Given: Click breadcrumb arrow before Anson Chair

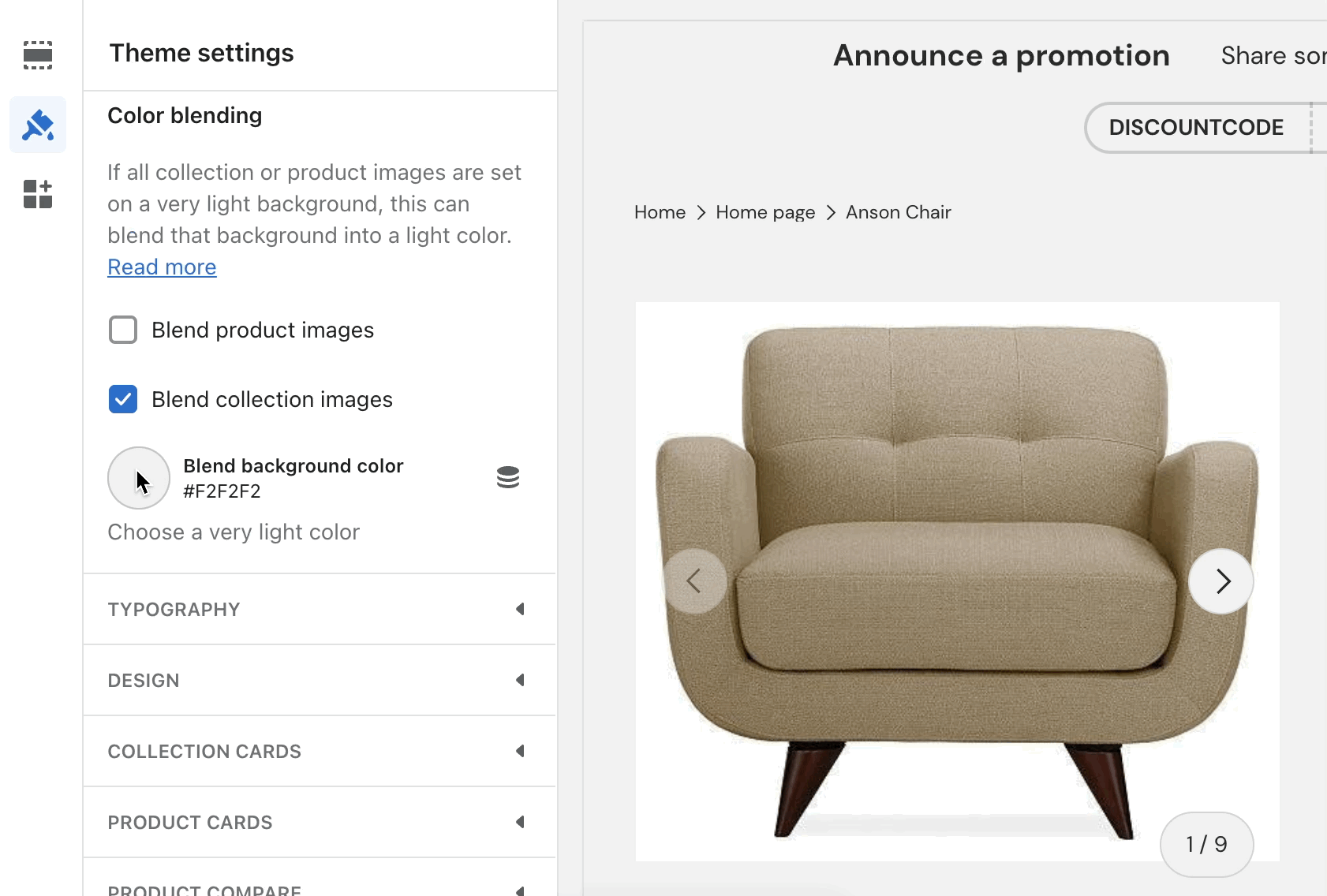Looking at the screenshot, I should click(x=831, y=213).
